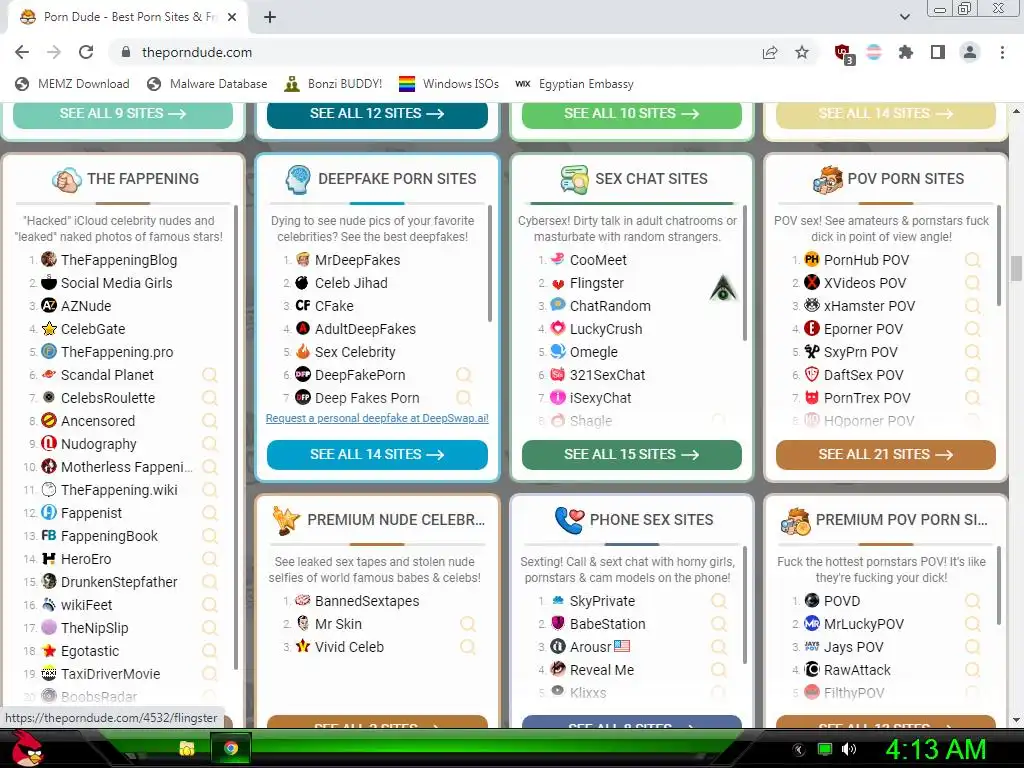The image size is (1024, 768).
Task: Open the uBlock shield extension icon
Action: (x=843, y=53)
